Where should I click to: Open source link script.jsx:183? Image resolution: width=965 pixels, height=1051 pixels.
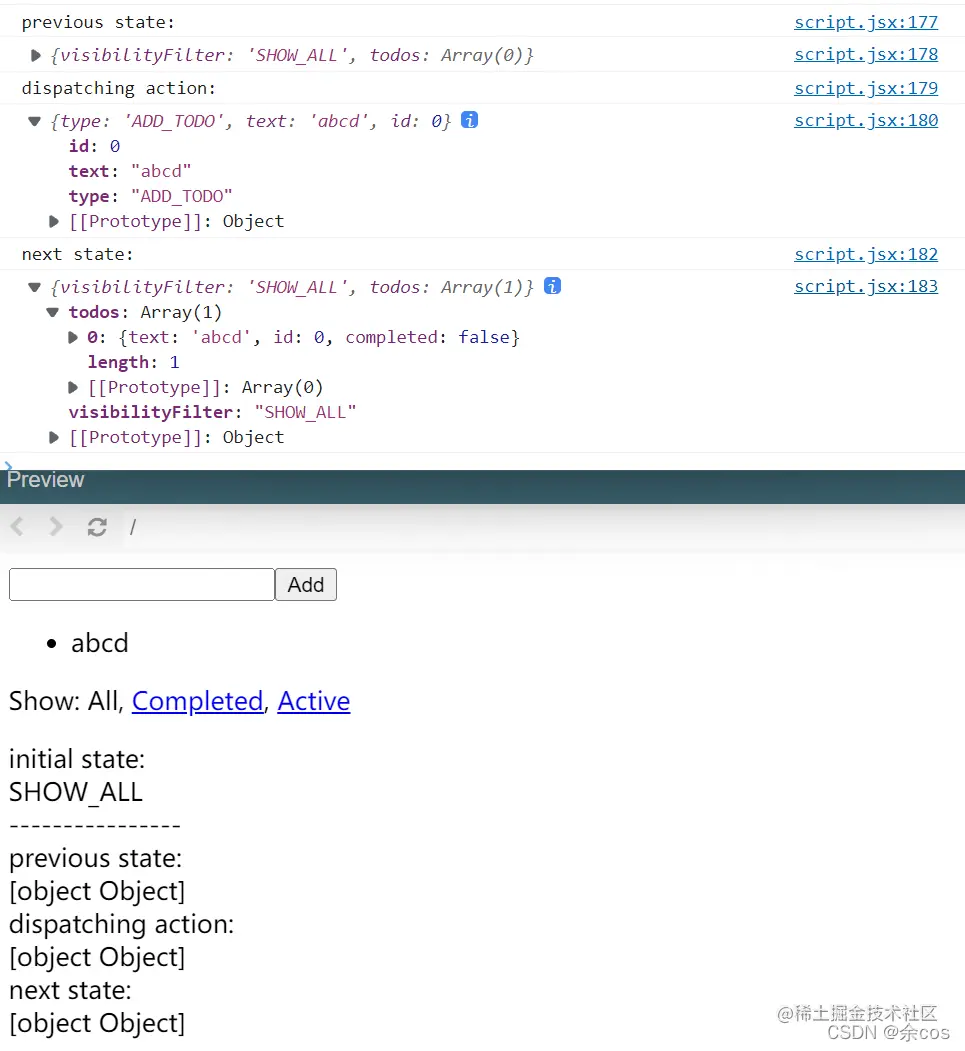click(866, 286)
